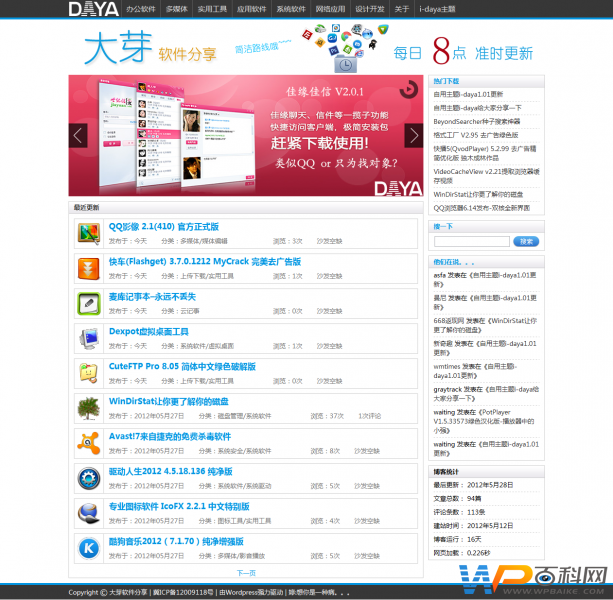Open waiting's comment on PotPlayer
This screenshot has height=600, width=613.
click(484, 421)
